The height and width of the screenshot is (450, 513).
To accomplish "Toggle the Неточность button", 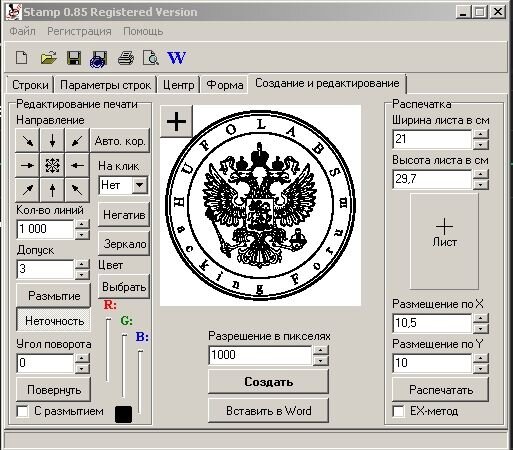I will [53, 321].
